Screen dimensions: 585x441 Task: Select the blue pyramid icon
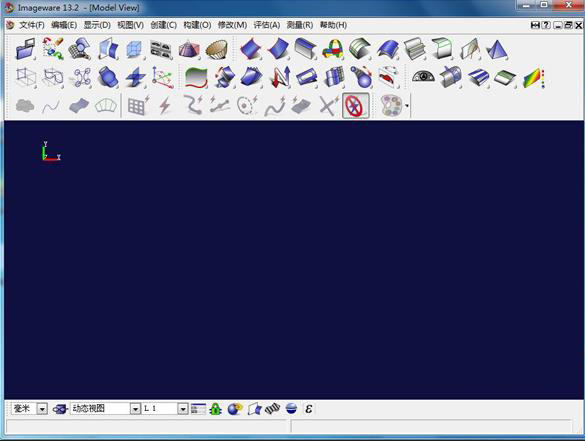497,49
